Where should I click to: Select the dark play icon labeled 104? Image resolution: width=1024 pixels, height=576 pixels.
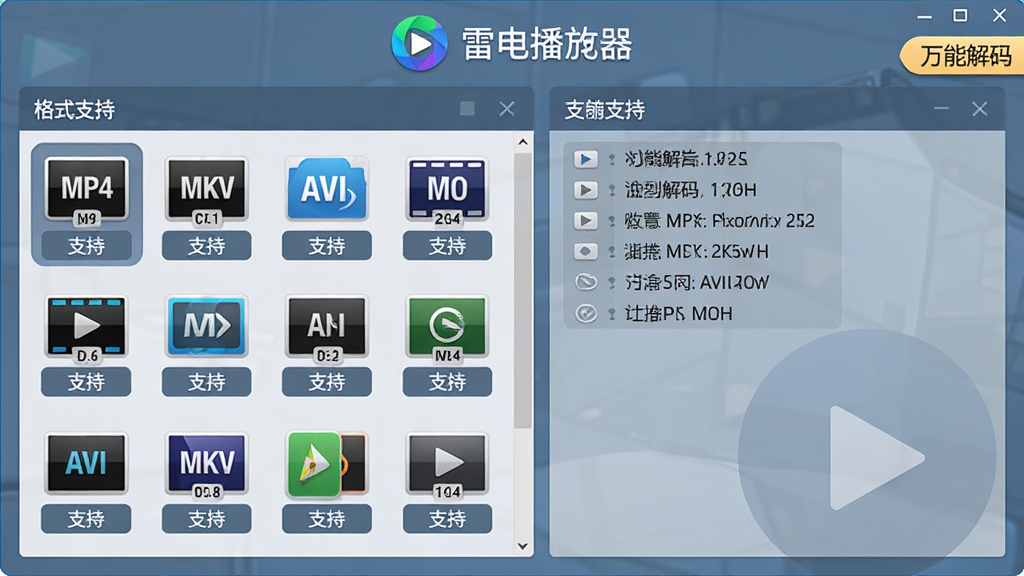point(447,465)
